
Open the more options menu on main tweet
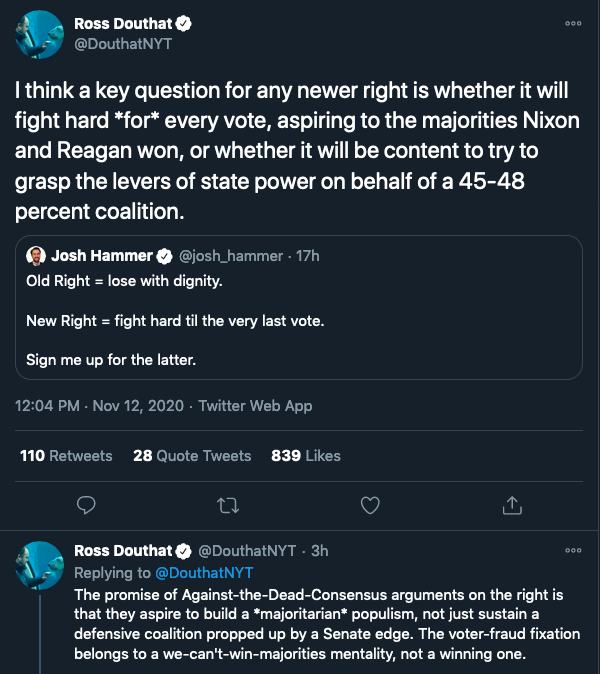pos(573,23)
